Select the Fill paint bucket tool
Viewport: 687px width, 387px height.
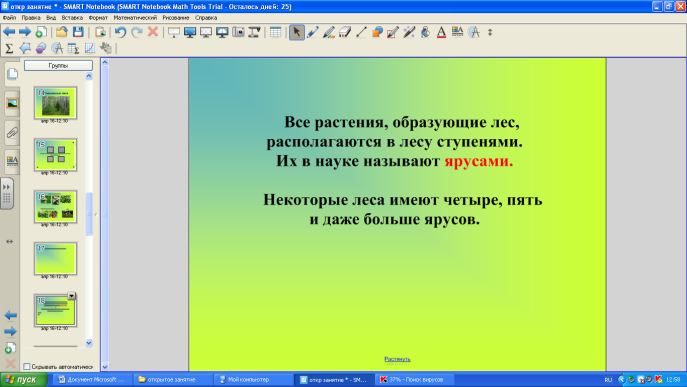[x=425, y=32]
